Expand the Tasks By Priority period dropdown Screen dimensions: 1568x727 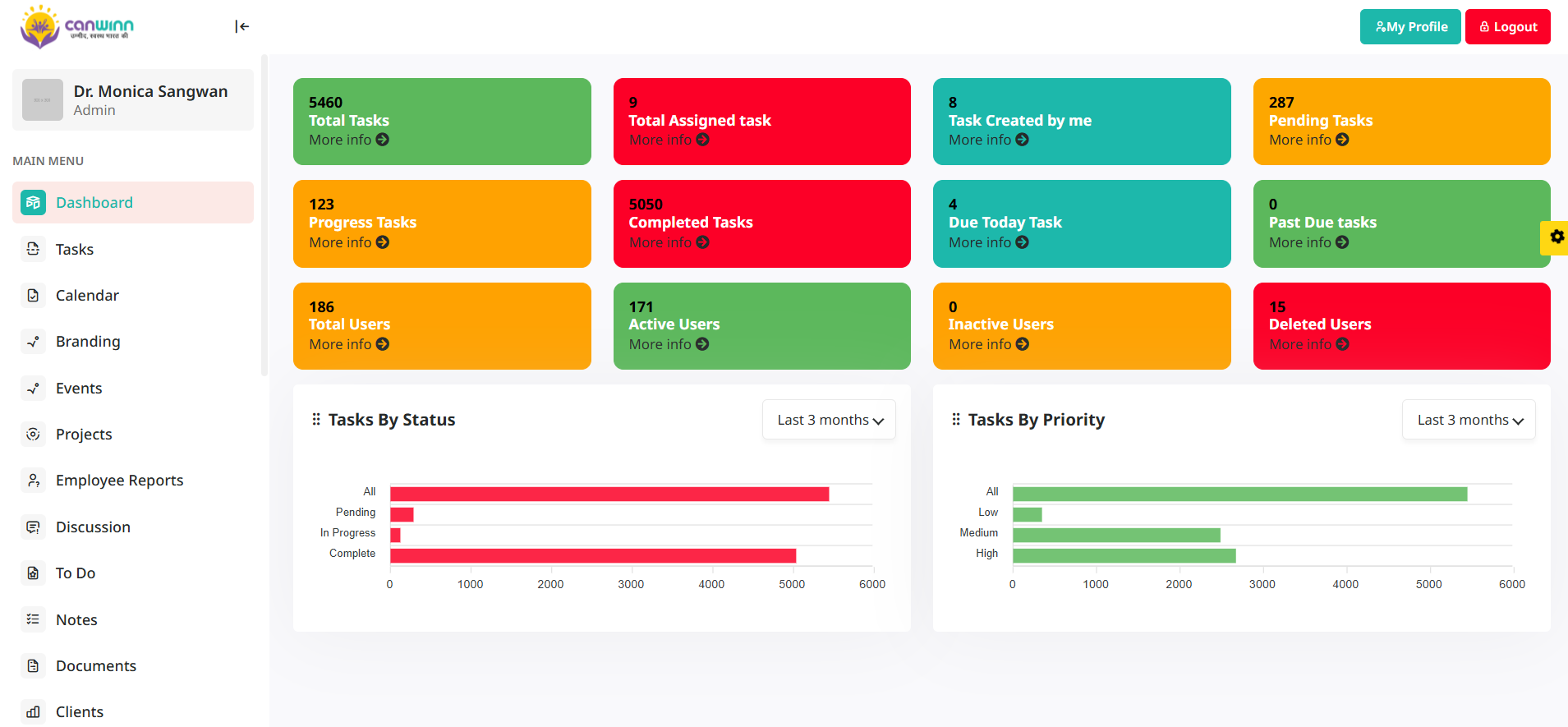point(1469,420)
